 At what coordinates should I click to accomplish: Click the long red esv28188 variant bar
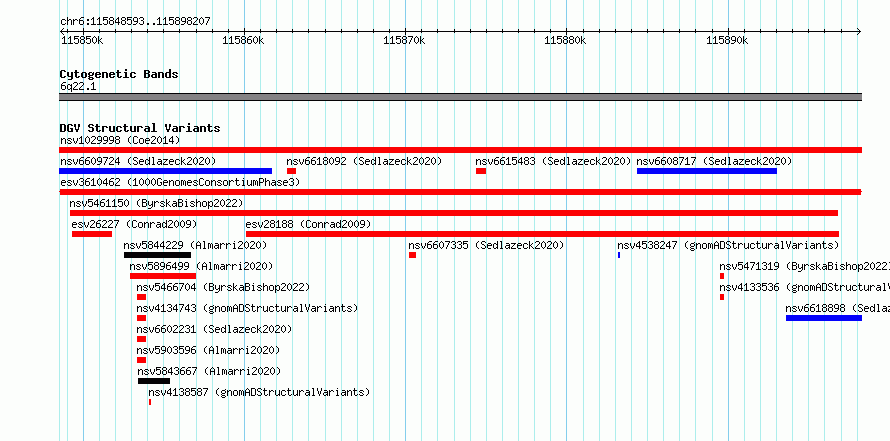coord(542,234)
